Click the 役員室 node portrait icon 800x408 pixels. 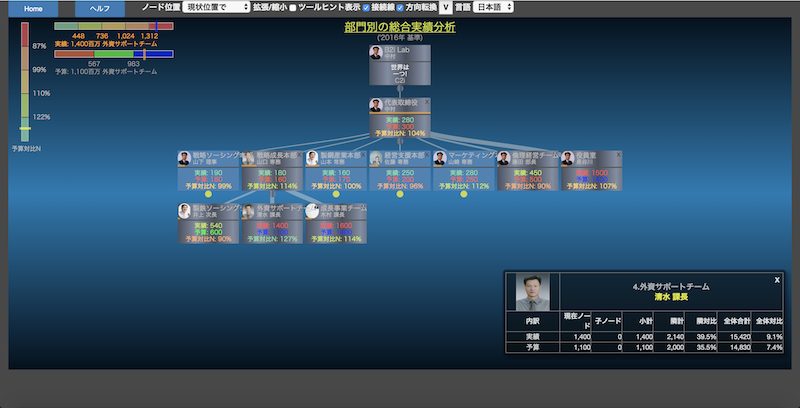click(568, 158)
